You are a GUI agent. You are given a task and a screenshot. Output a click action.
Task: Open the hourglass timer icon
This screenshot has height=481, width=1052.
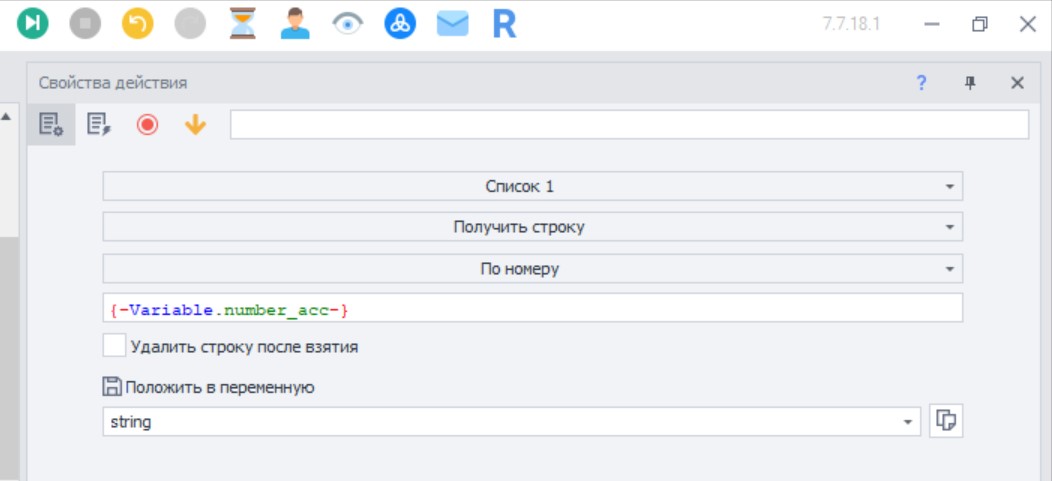point(242,23)
